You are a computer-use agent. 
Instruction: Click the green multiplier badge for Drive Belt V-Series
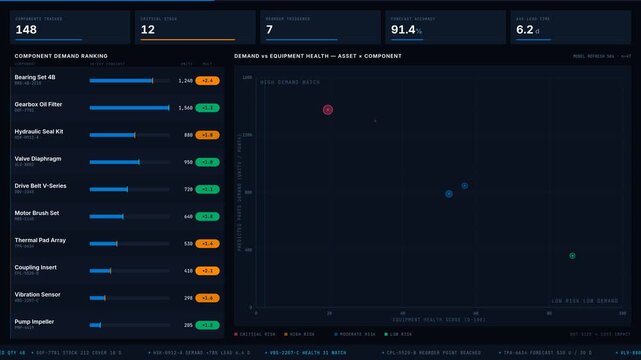pyautogui.click(x=207, y=190)
